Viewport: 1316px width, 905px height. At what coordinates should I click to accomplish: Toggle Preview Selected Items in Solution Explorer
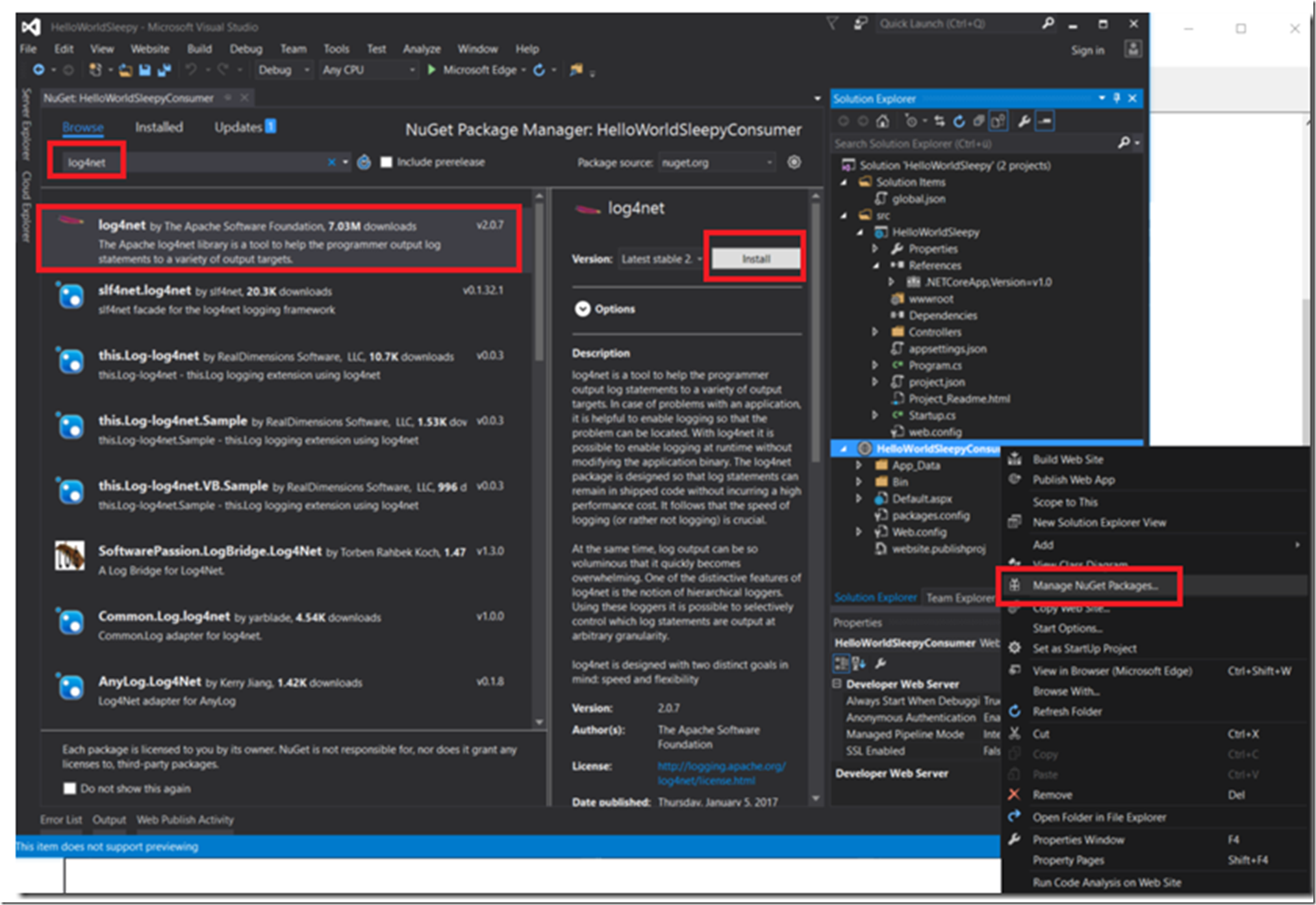tap(1044, 121)
